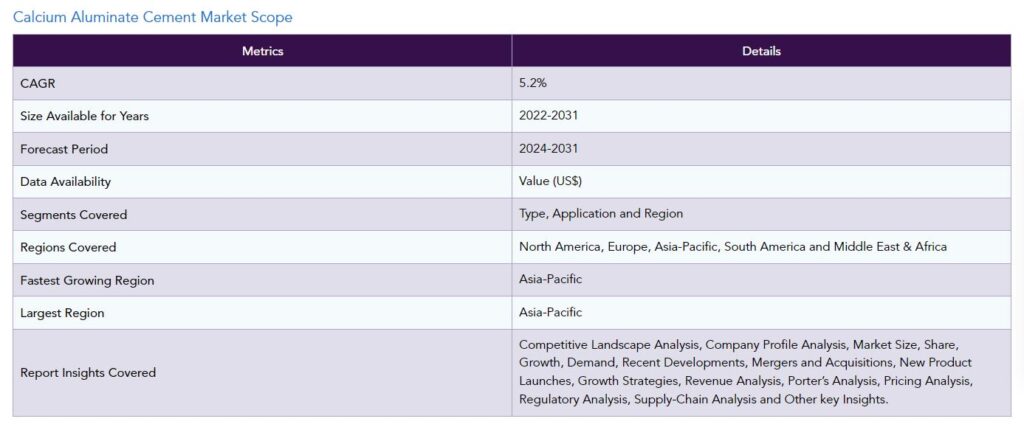
Task: Click the Value (US$) cell
Action: point(761,182)
